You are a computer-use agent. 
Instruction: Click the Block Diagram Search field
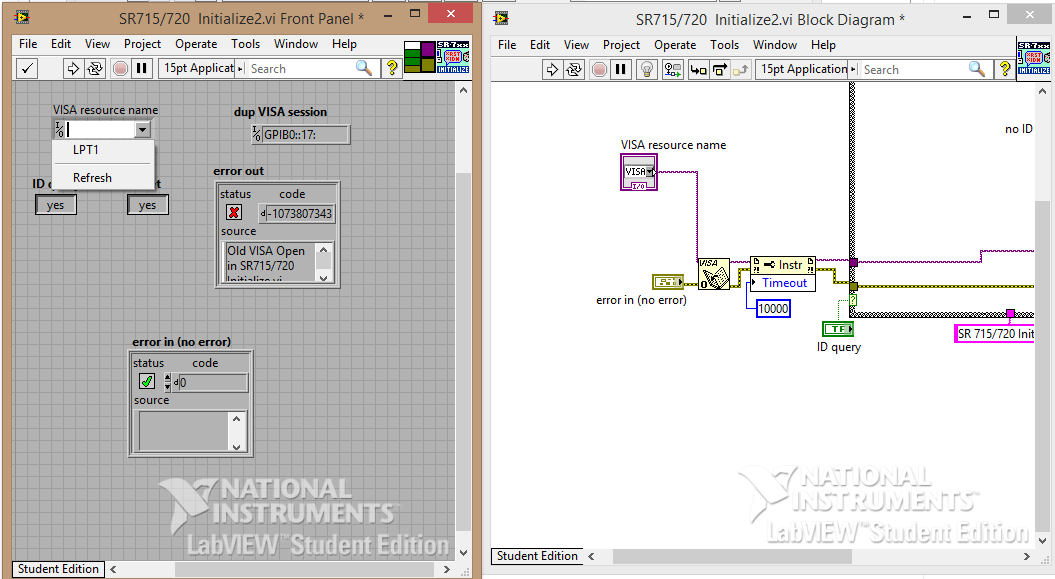[914, 69]
